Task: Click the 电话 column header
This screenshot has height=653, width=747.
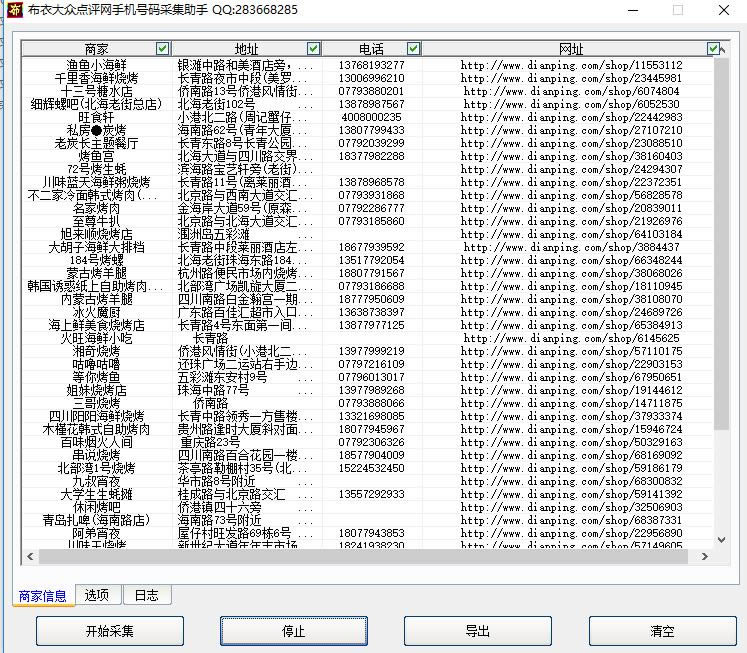Action: [370, 48]
